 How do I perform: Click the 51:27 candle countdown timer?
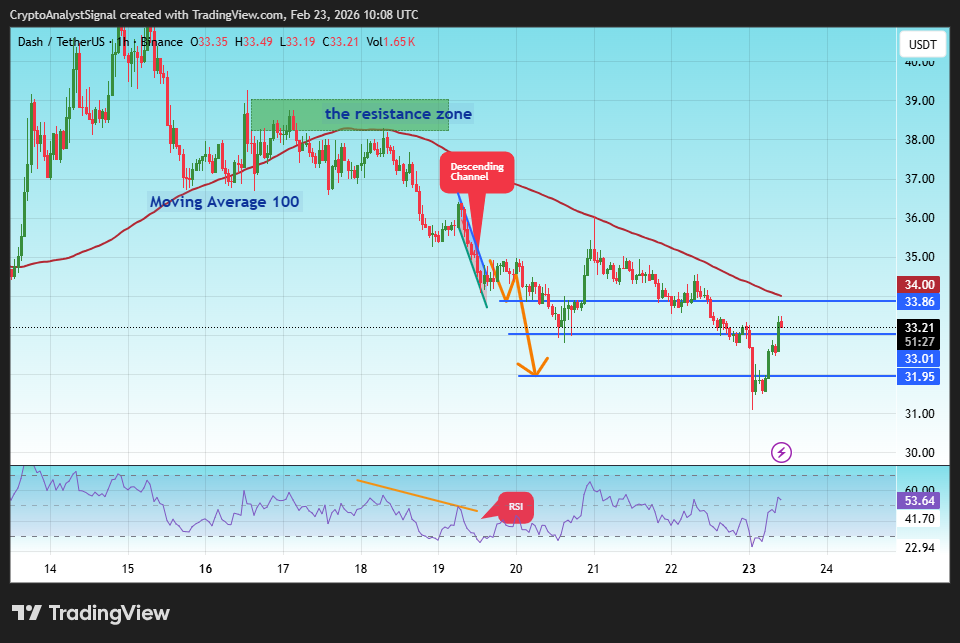coord(920,342)
